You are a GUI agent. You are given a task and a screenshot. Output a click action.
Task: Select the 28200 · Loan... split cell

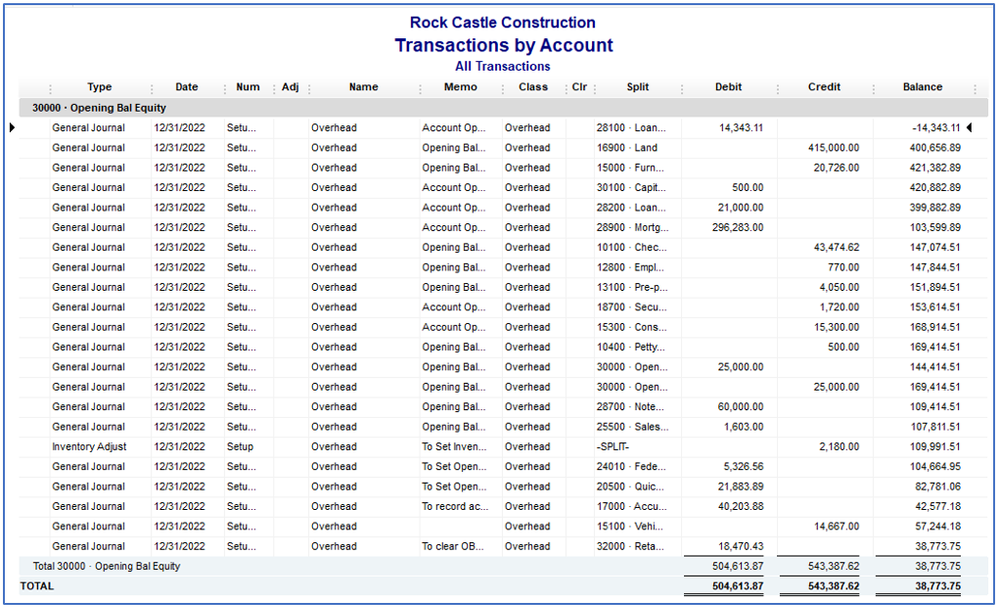point(631,208)
